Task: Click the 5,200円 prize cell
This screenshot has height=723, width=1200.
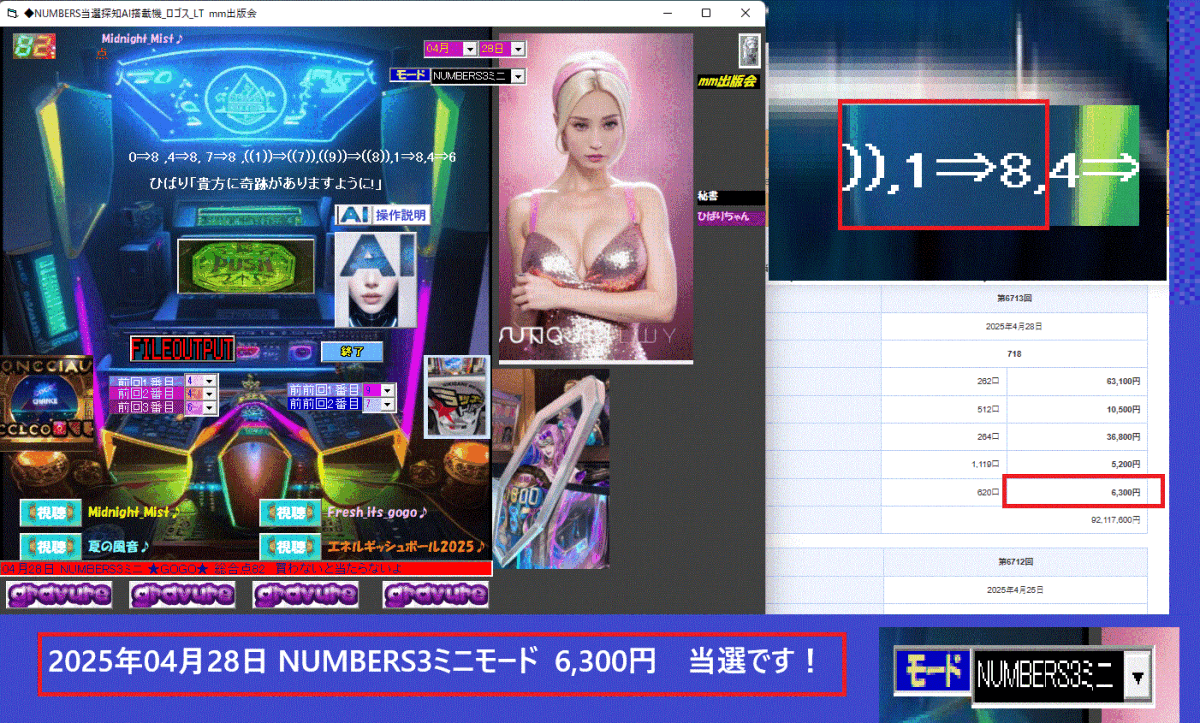Action: (x=1077, y=464)
